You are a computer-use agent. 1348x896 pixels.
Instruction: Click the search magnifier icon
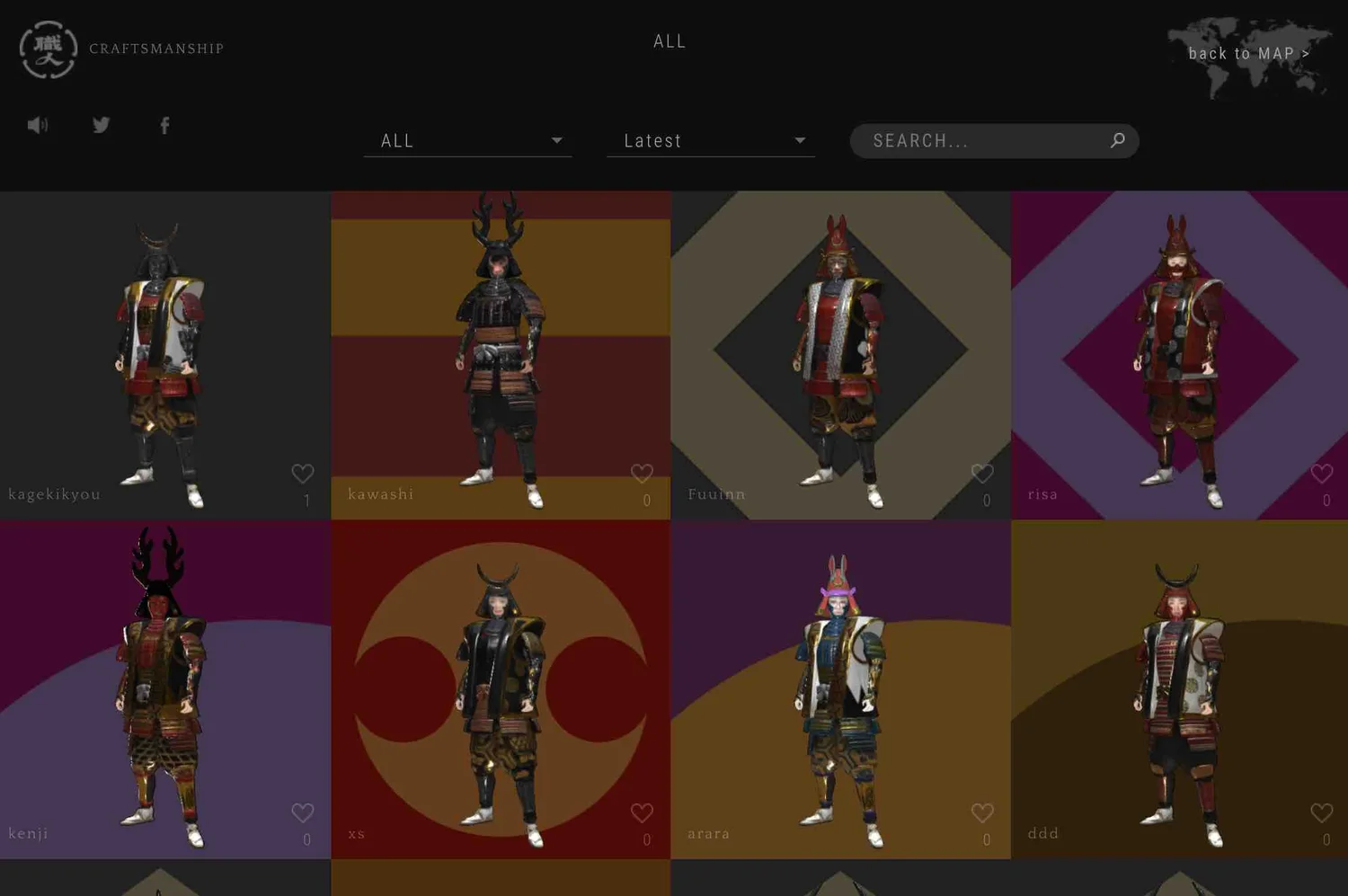click(x=1117, y=140)
